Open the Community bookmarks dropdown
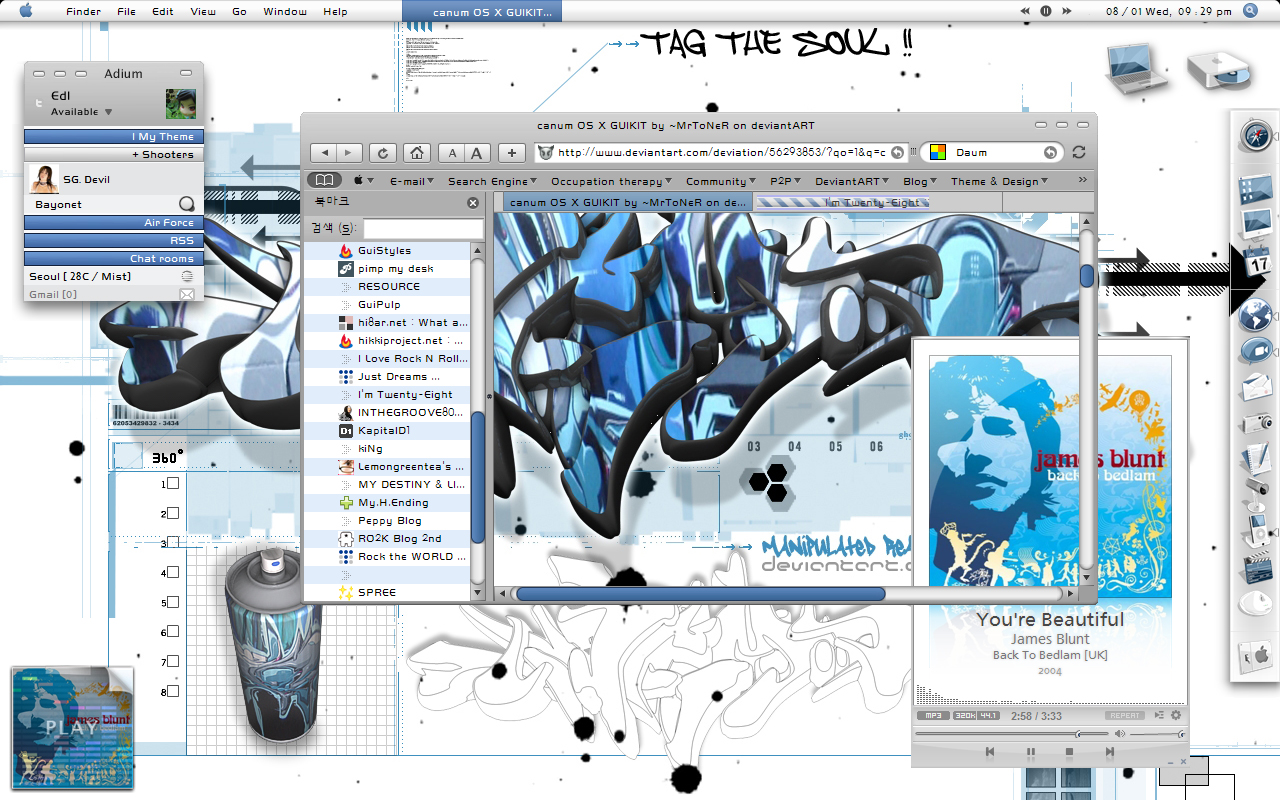This screenshot has width=1280, height=800. click(722, 181)
